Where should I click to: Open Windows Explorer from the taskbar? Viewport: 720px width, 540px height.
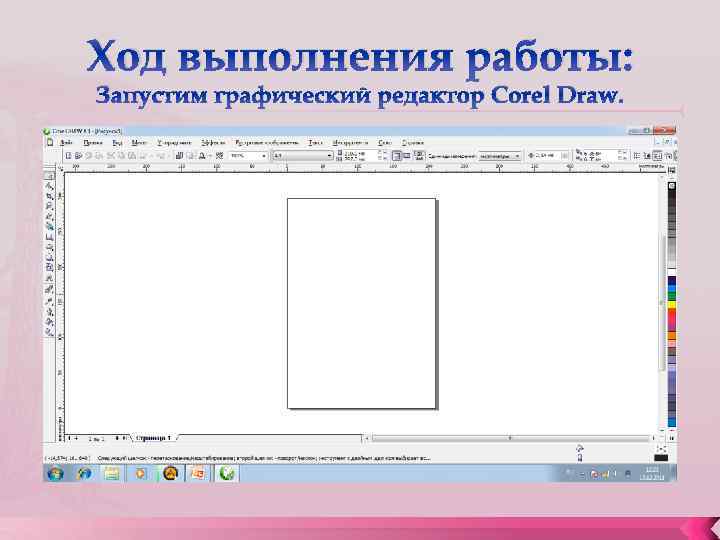[x=112, y=473]
